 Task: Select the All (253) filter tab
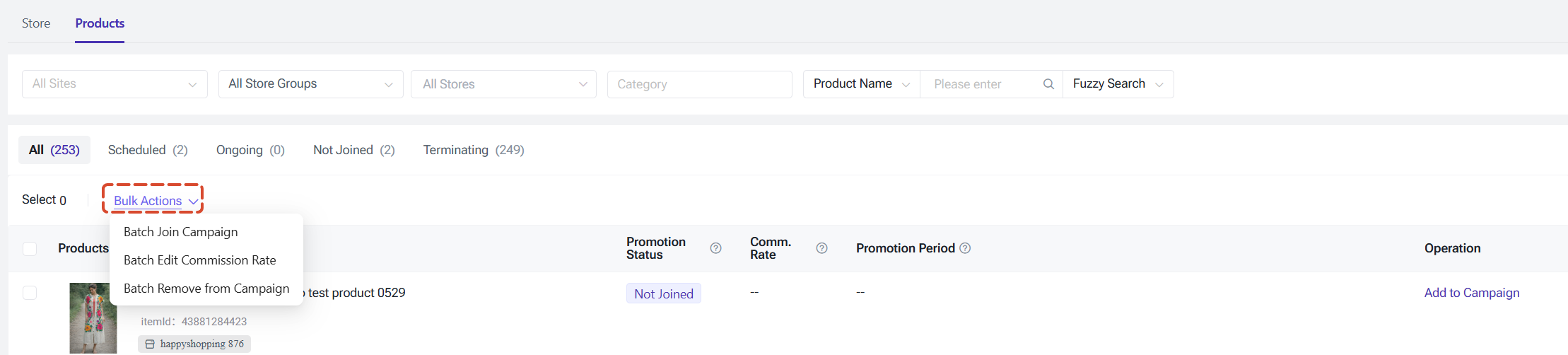coord(54,150)
